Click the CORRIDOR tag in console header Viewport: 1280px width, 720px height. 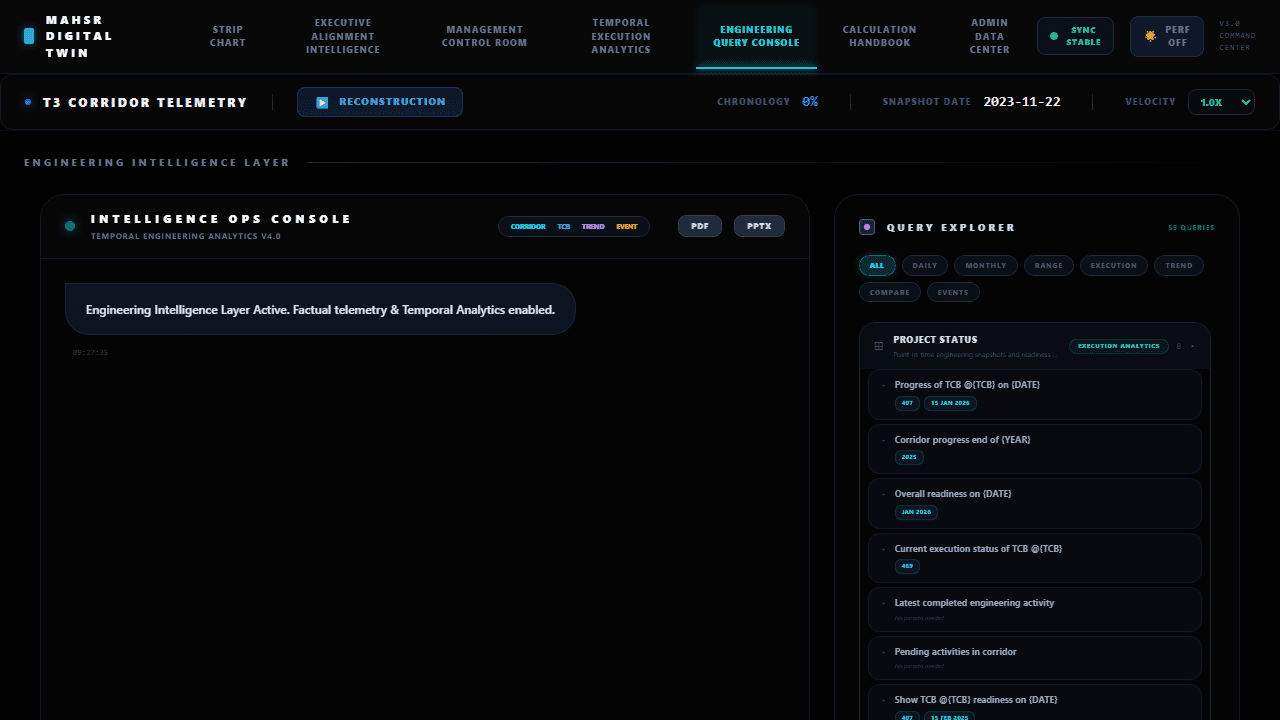click(x=528, y=227)
